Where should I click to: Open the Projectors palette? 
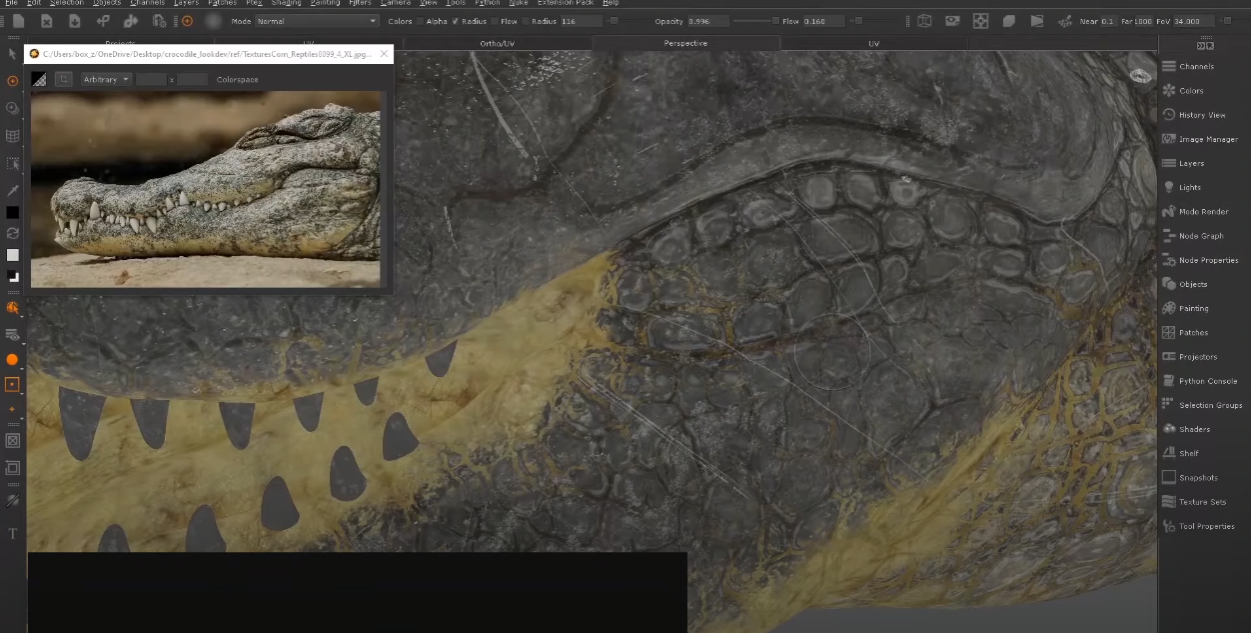pos(1190,357)
